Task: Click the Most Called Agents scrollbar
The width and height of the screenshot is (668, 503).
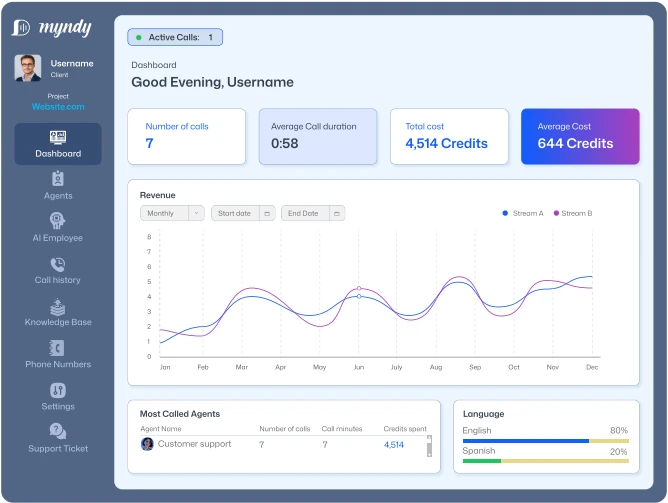Action: pos(430,446)
